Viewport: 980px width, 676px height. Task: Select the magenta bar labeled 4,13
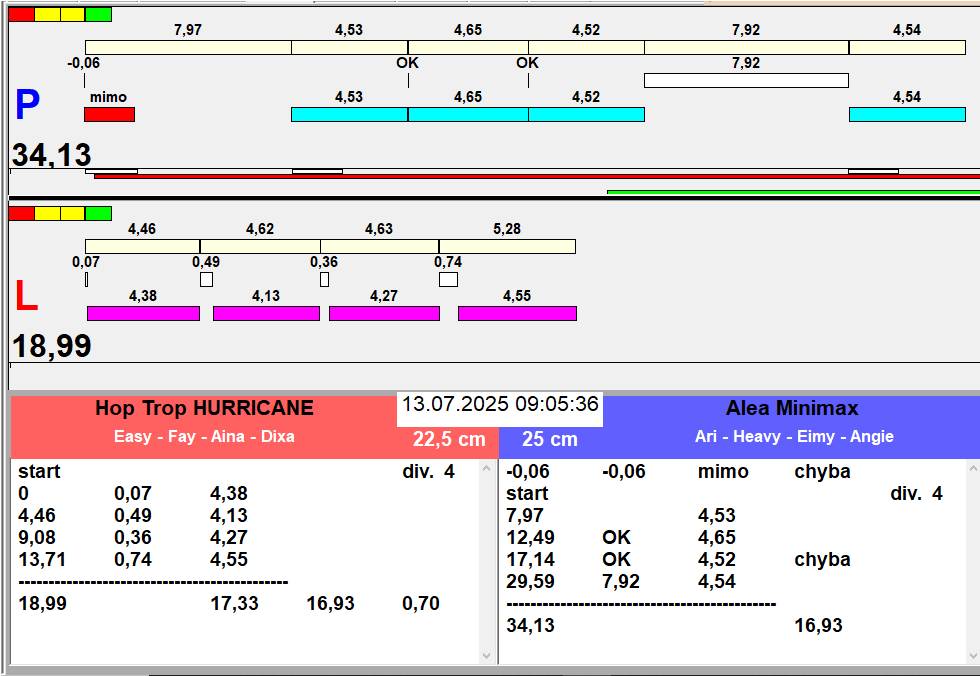tap(266, 313)
